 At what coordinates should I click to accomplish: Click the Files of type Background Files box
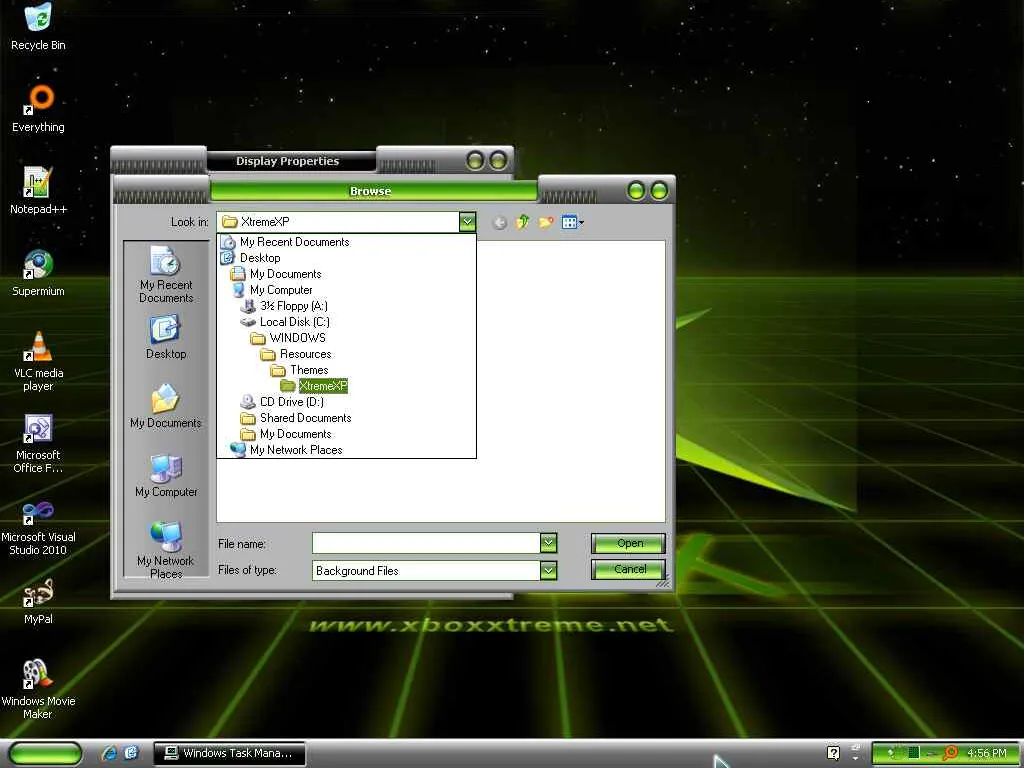[x=426, y=571]
